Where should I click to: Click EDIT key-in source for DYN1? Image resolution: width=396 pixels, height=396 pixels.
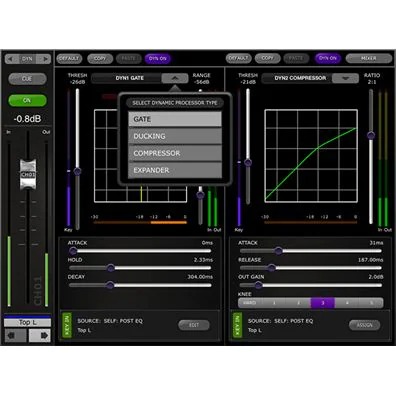(194, 325)
